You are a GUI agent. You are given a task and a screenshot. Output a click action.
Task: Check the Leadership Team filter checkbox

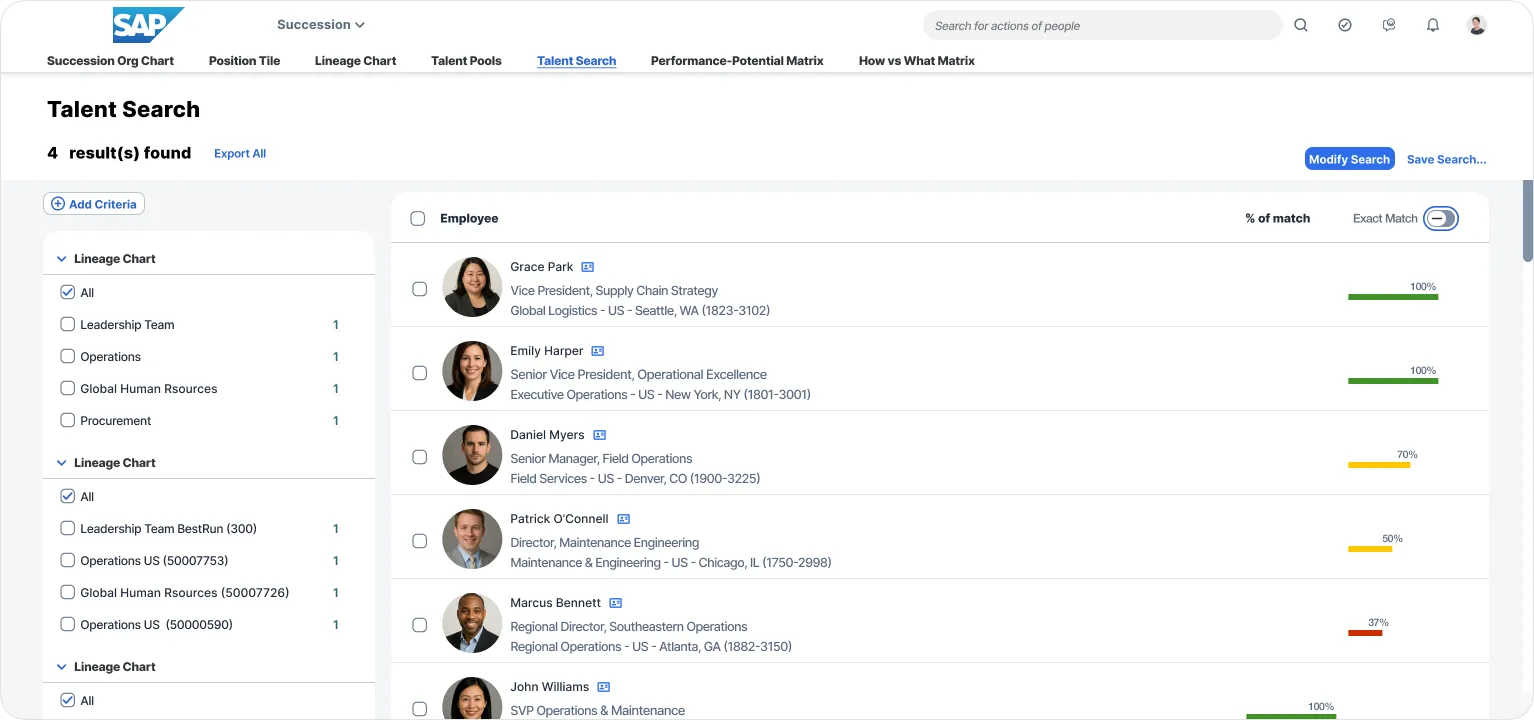pyautogui.click(x=67, y=324)
